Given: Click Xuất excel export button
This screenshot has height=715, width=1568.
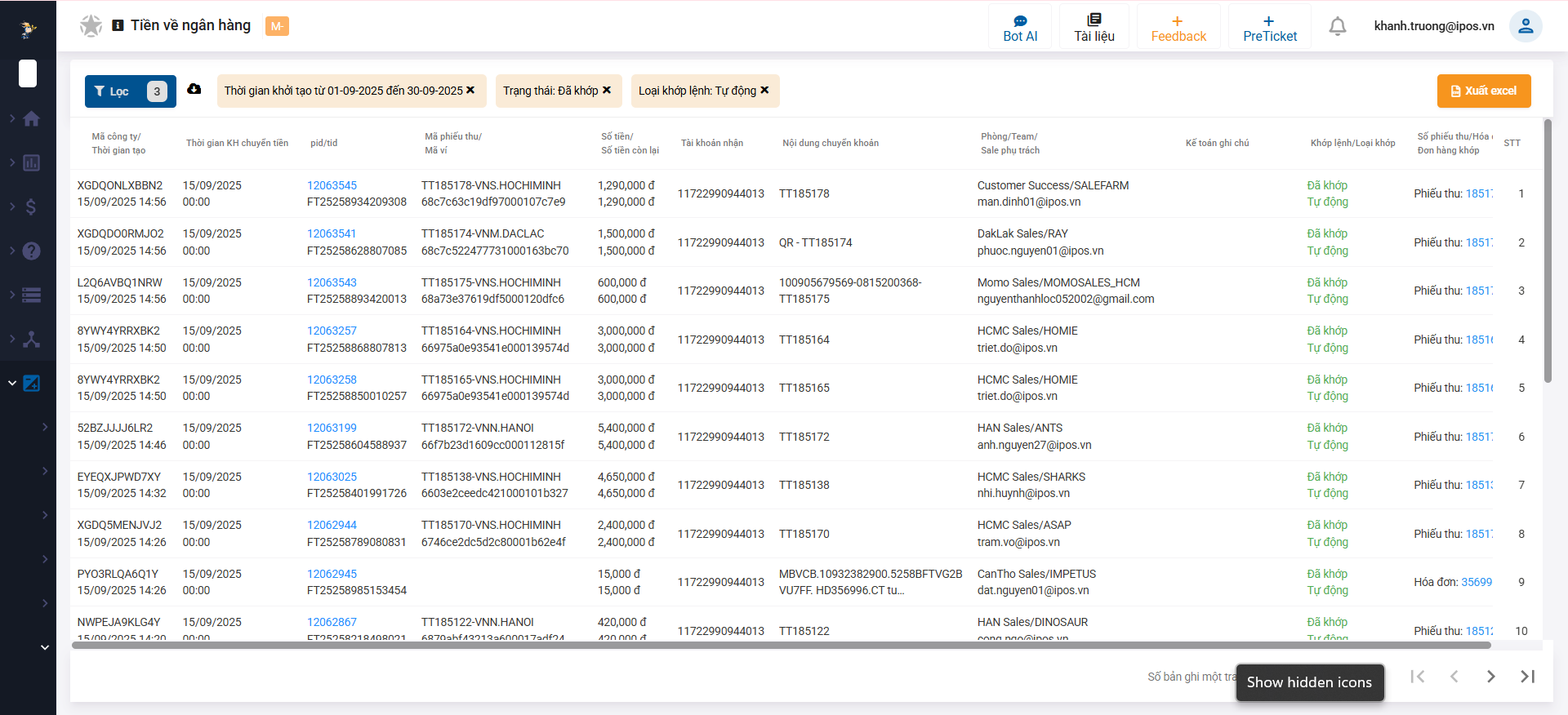Looking at the screenshot, I should [1484, 91].
